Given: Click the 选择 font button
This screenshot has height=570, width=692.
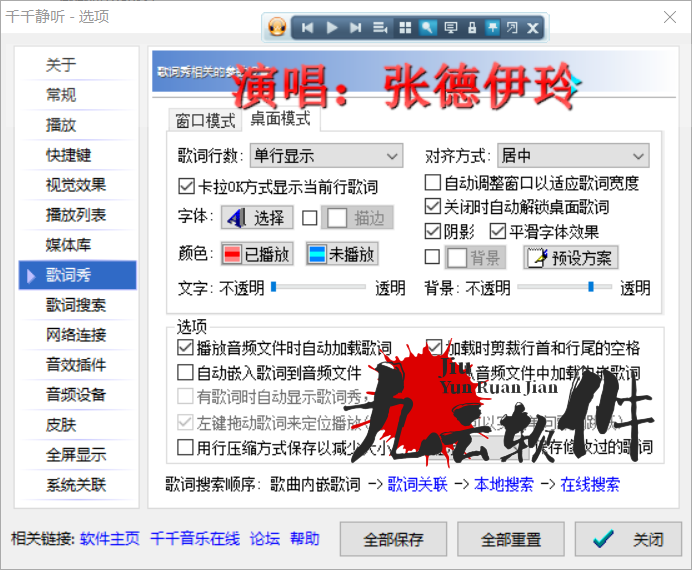Looking at the screenshot, I should pos(257,218).
